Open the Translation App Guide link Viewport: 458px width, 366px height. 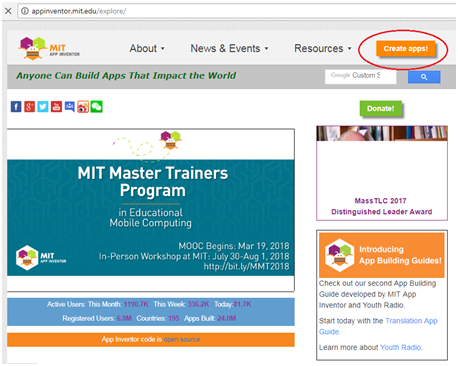point(378,326)
